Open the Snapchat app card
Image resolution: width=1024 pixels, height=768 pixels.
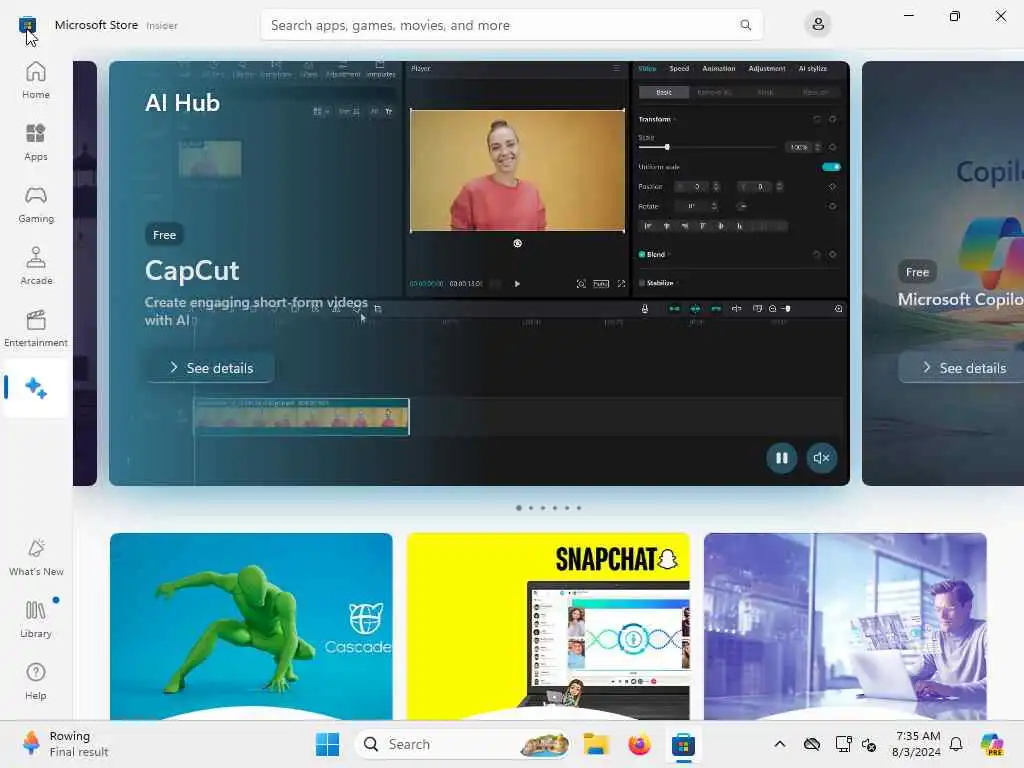548,626
